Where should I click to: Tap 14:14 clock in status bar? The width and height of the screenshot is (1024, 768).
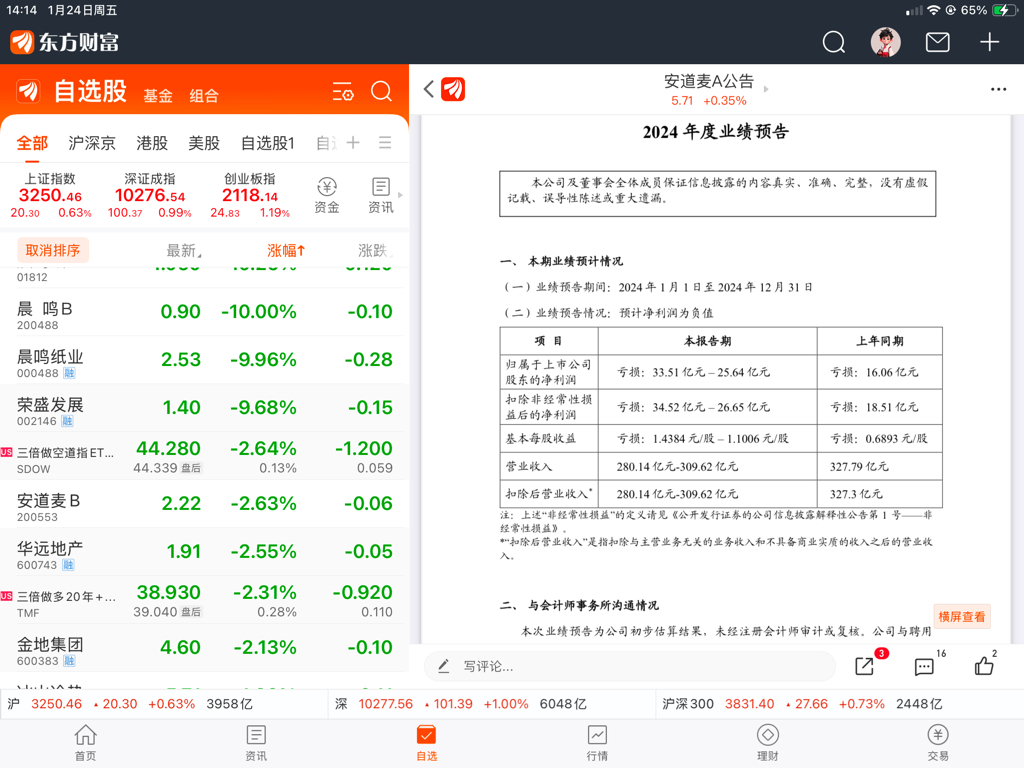pos(22,10)
